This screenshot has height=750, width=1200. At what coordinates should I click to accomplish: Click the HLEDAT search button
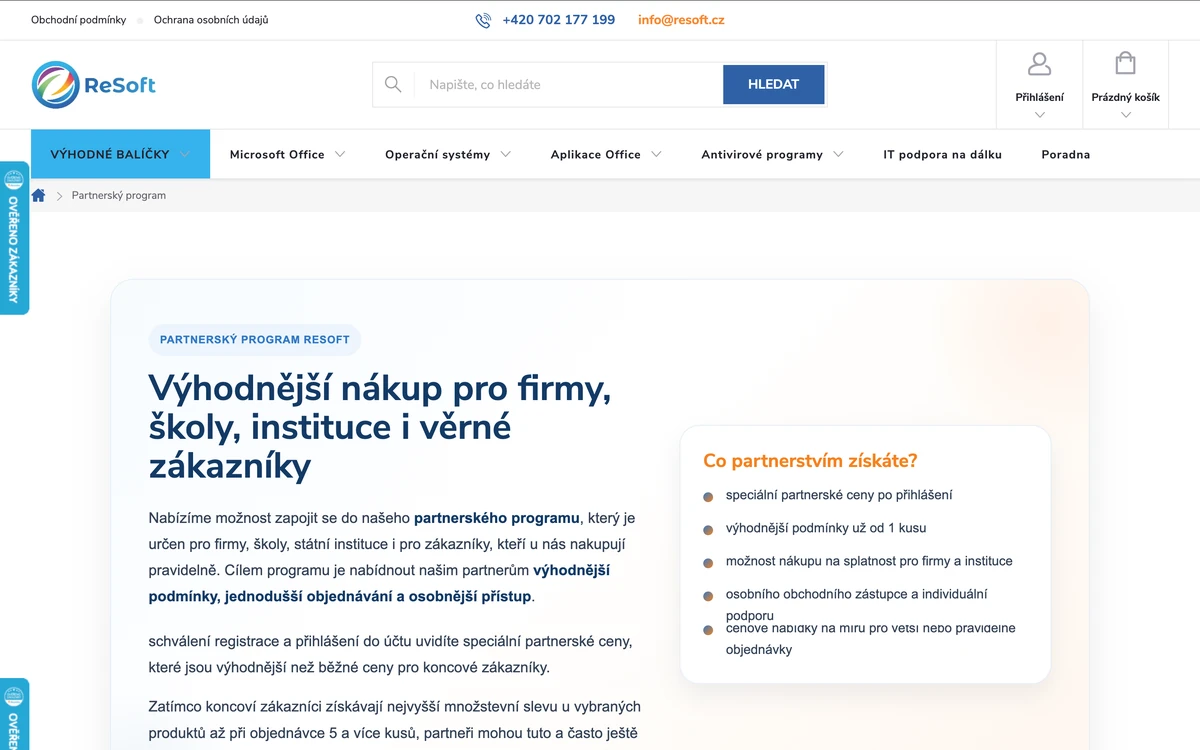(x=774, y=85)
